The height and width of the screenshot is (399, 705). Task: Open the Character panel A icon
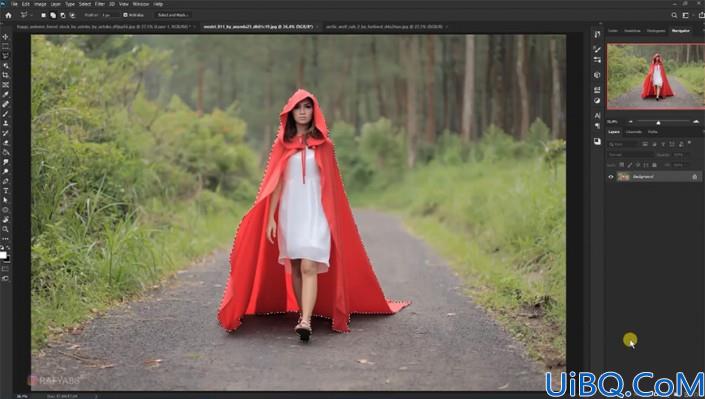[597, 116]
